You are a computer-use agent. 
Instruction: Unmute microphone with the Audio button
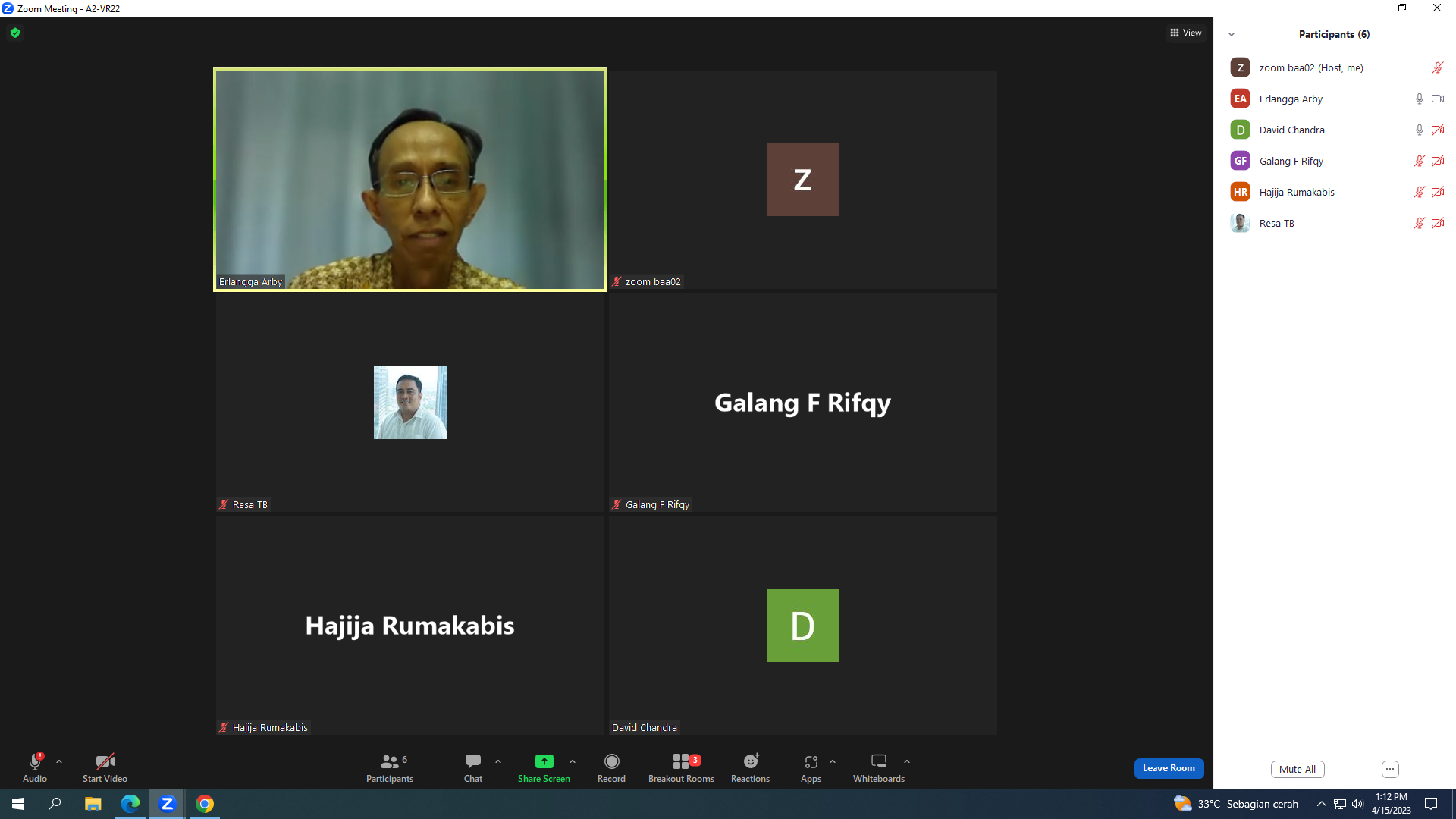(x=35, y=767)
